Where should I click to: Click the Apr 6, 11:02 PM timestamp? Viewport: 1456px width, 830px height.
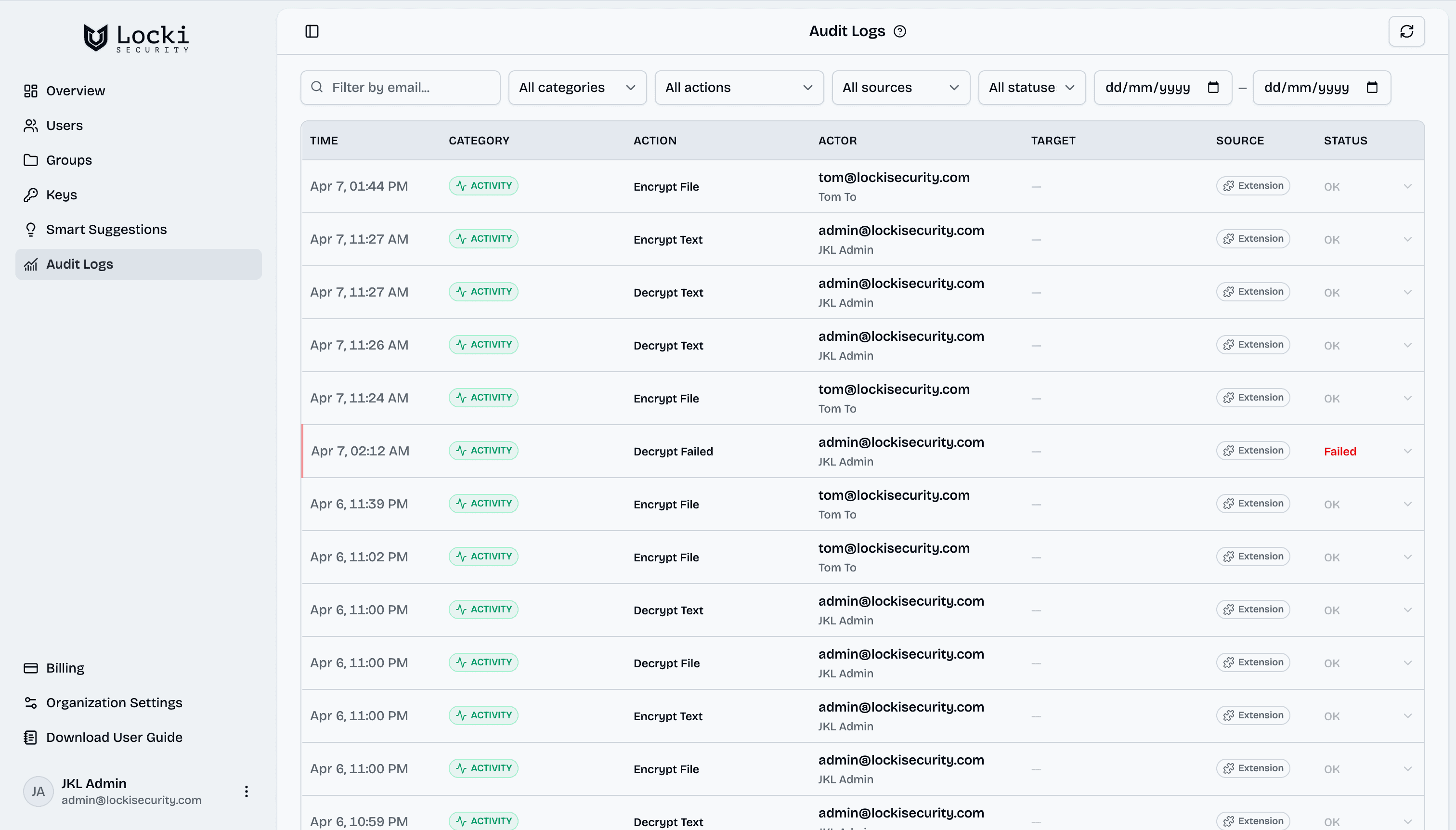pos(359,557)
